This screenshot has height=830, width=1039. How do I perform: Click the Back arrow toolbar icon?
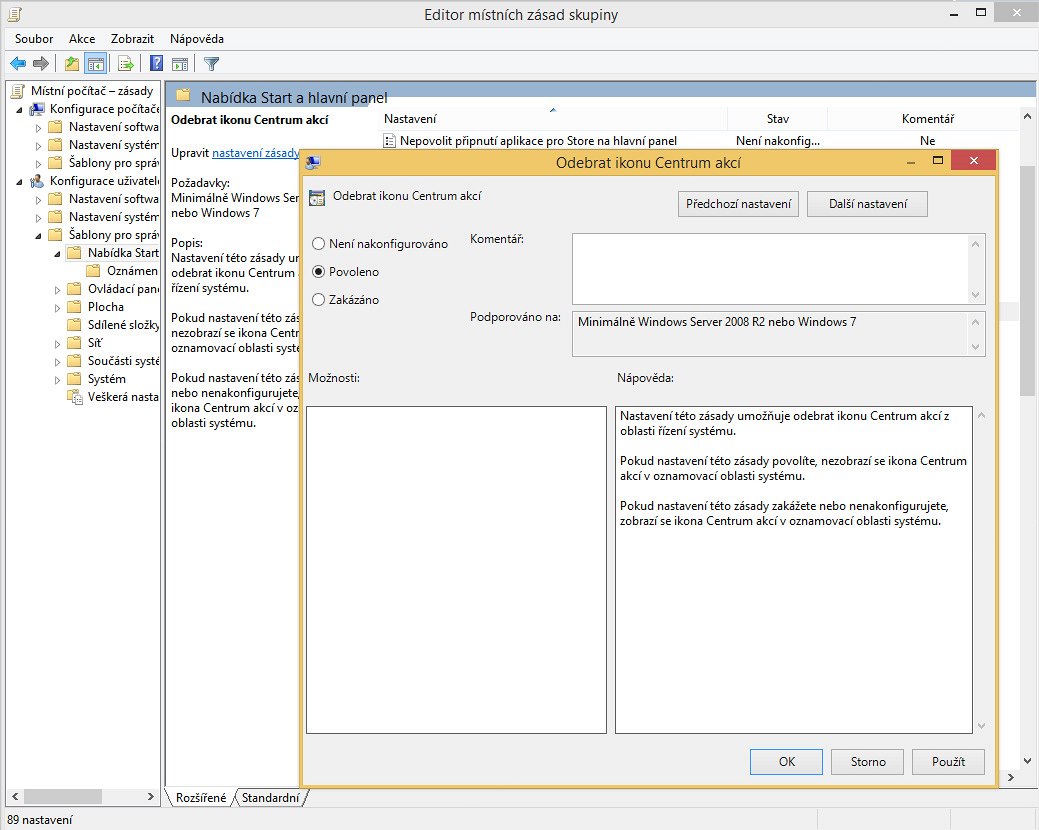coord(18,64)
